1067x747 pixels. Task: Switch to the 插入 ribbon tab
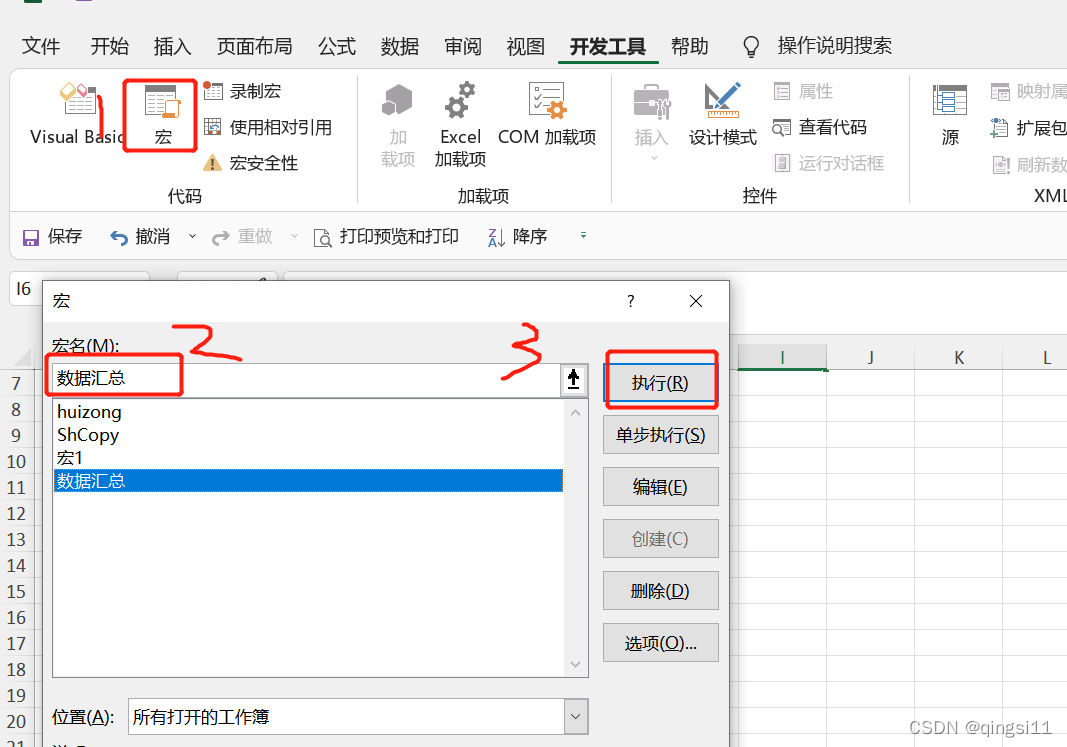point(172,46)
